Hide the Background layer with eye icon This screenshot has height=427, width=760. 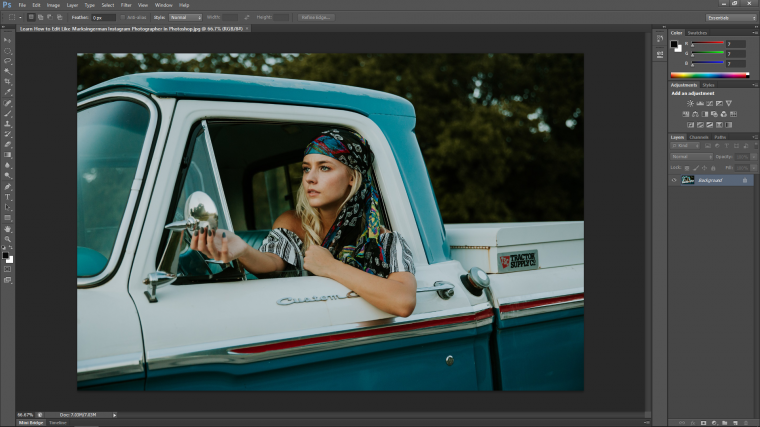(x=674, y=180)
